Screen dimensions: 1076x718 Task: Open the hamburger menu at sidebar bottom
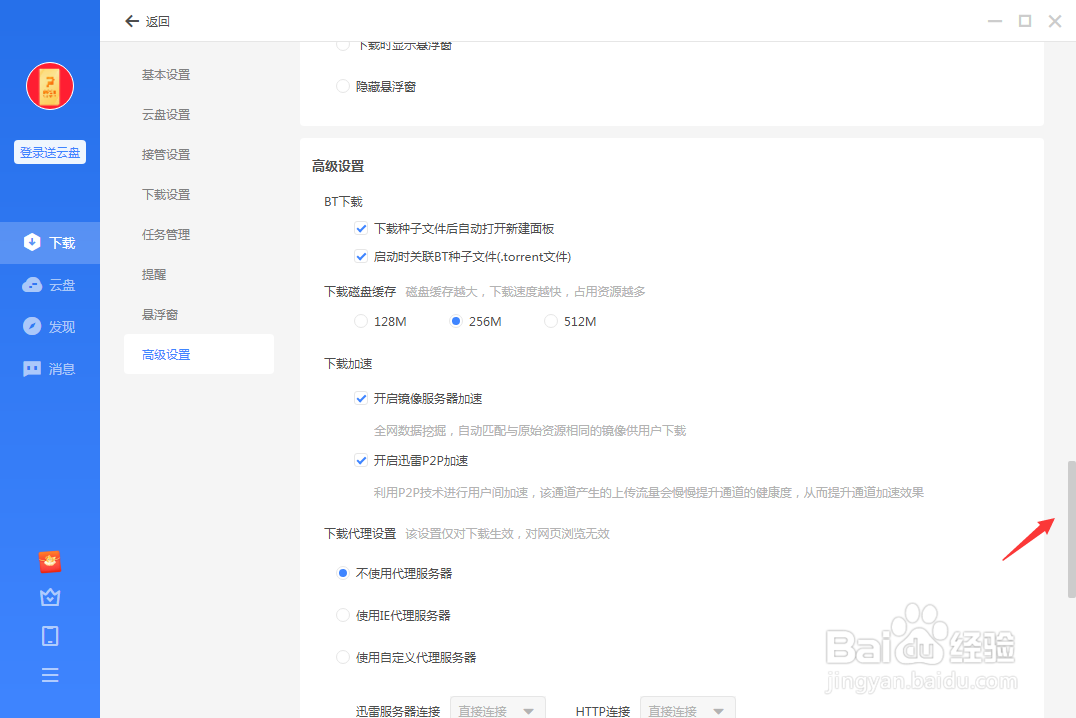click(50, 675)
